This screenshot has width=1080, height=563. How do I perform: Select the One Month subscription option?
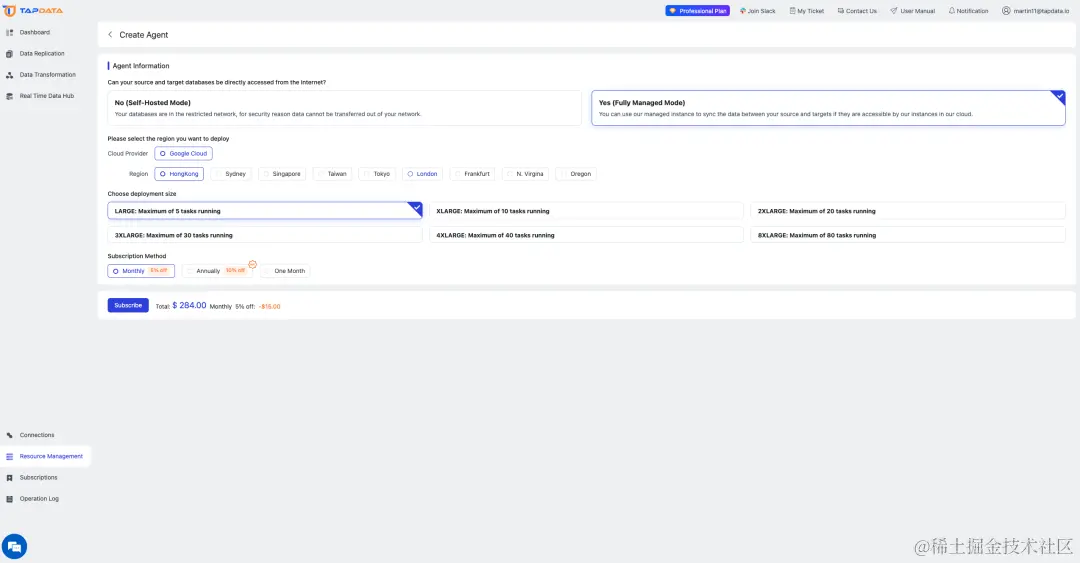tap(289, 271)
